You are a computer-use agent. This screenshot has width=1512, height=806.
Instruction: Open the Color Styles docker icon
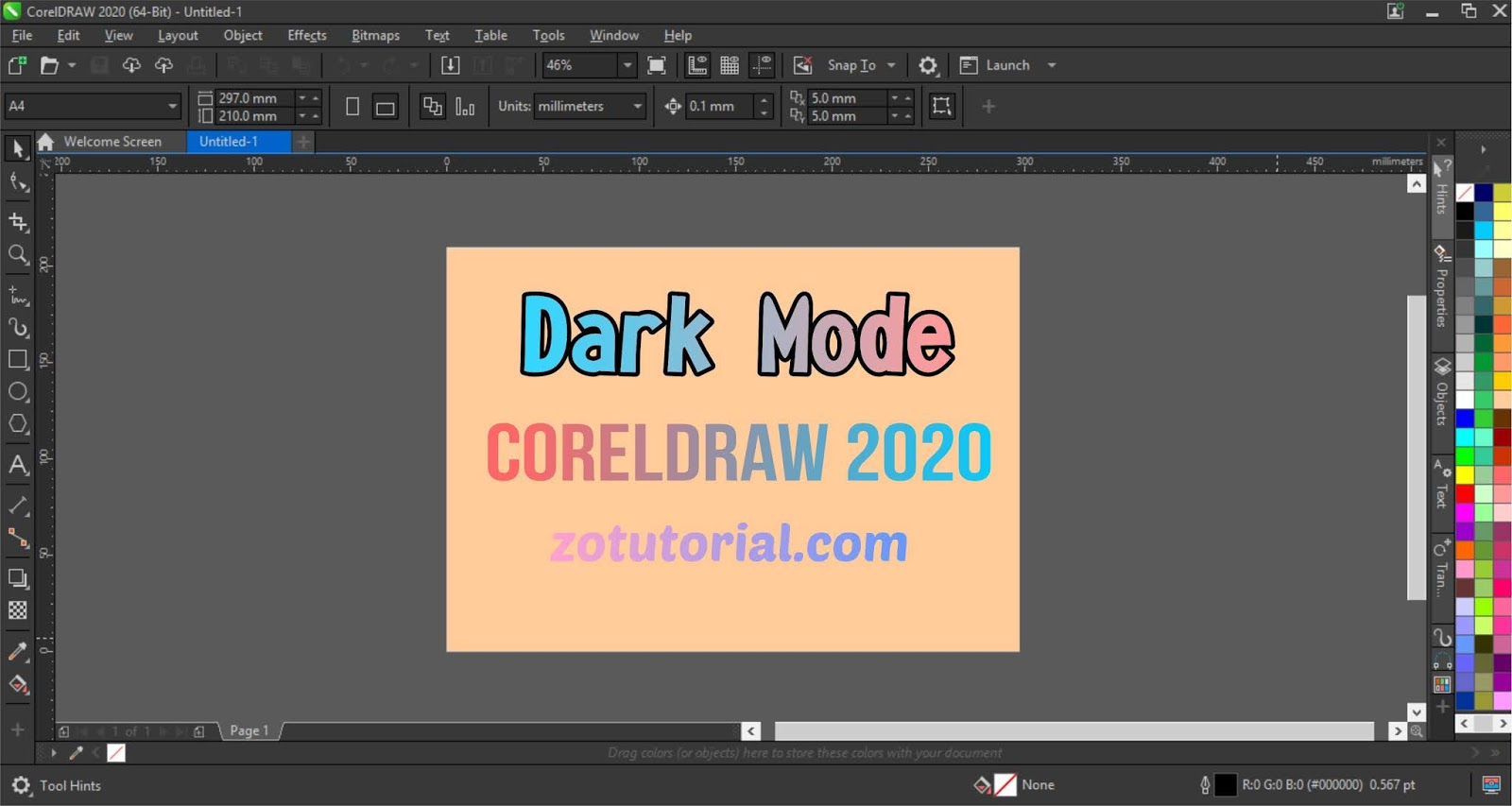[x=1442, y=684]
